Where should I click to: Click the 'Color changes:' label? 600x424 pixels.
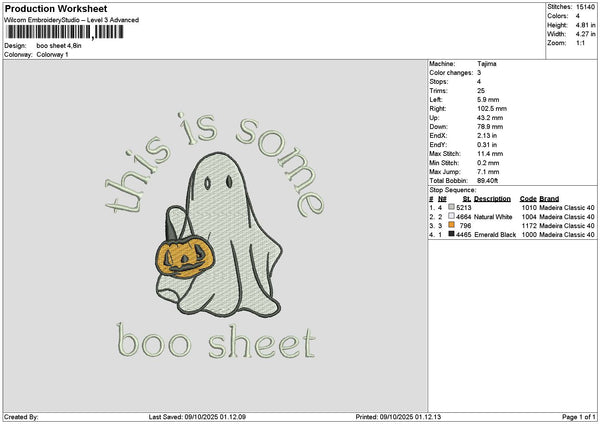pos(451,73)
